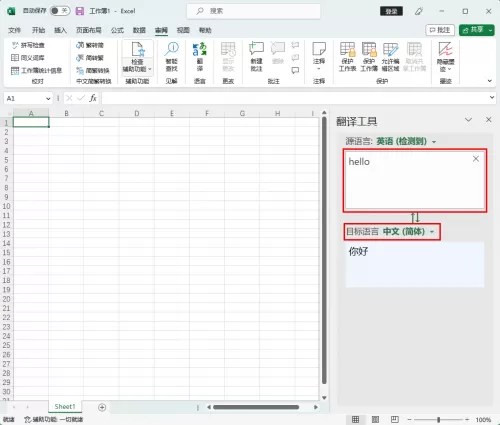Open Smart Lookup (智能查找)
500x425 pixels.
coord(172,56)
